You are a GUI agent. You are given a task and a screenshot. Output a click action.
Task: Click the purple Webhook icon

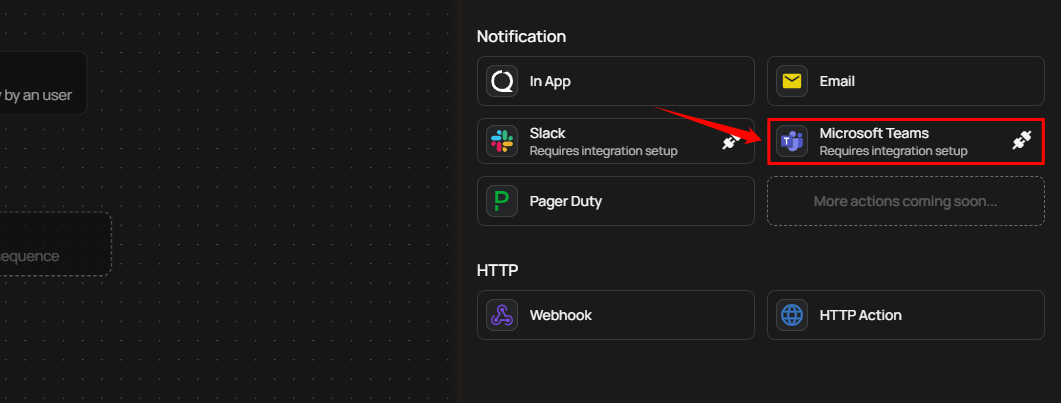click(502, 315)
